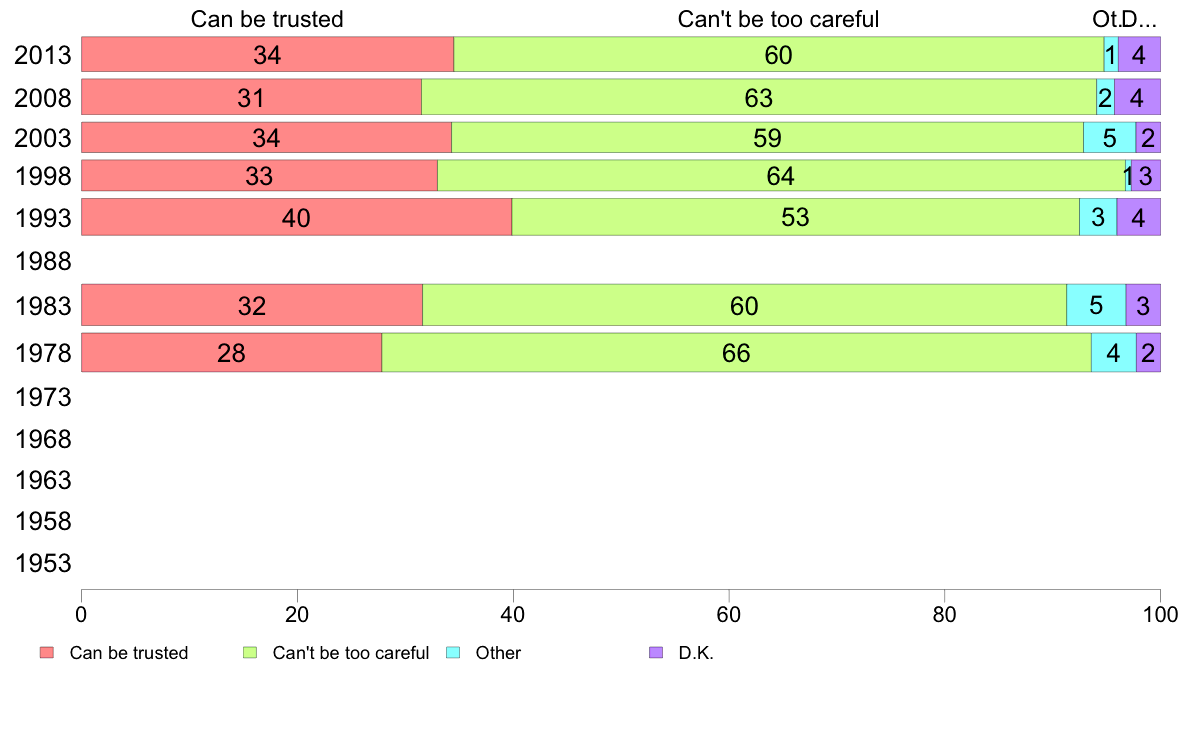Viewport: 1188px width, 736px height.
Task: Click the 1998 red bar labeled 33
Action: (x=259, y=176)
